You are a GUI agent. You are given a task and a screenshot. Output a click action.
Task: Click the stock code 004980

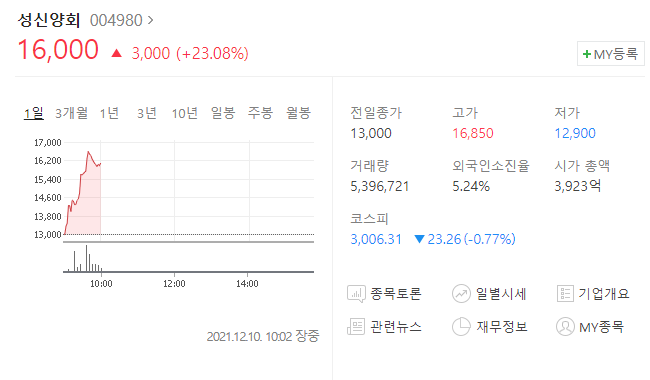tap(116, 20)
